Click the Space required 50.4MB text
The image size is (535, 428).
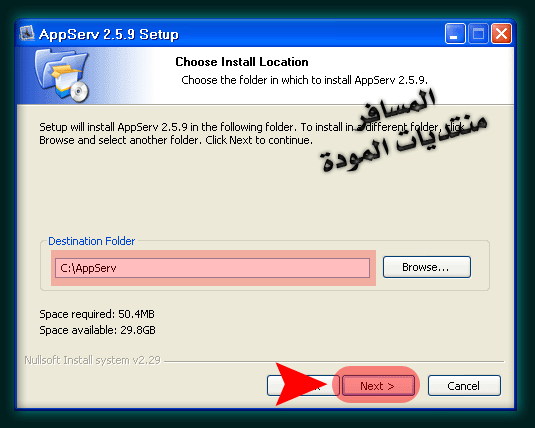(x=97, y=314)
